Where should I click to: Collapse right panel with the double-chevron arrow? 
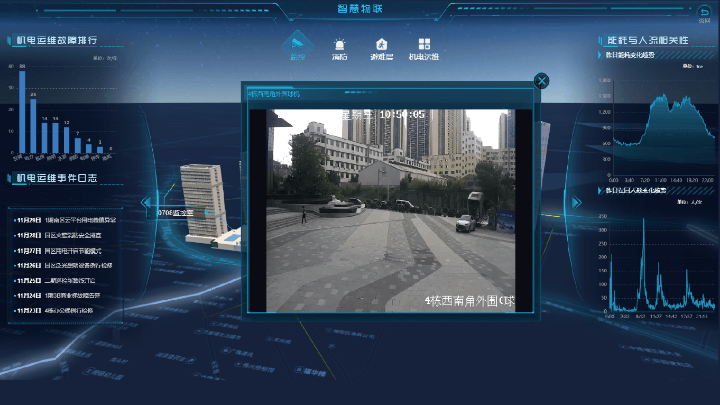(575, 202)
